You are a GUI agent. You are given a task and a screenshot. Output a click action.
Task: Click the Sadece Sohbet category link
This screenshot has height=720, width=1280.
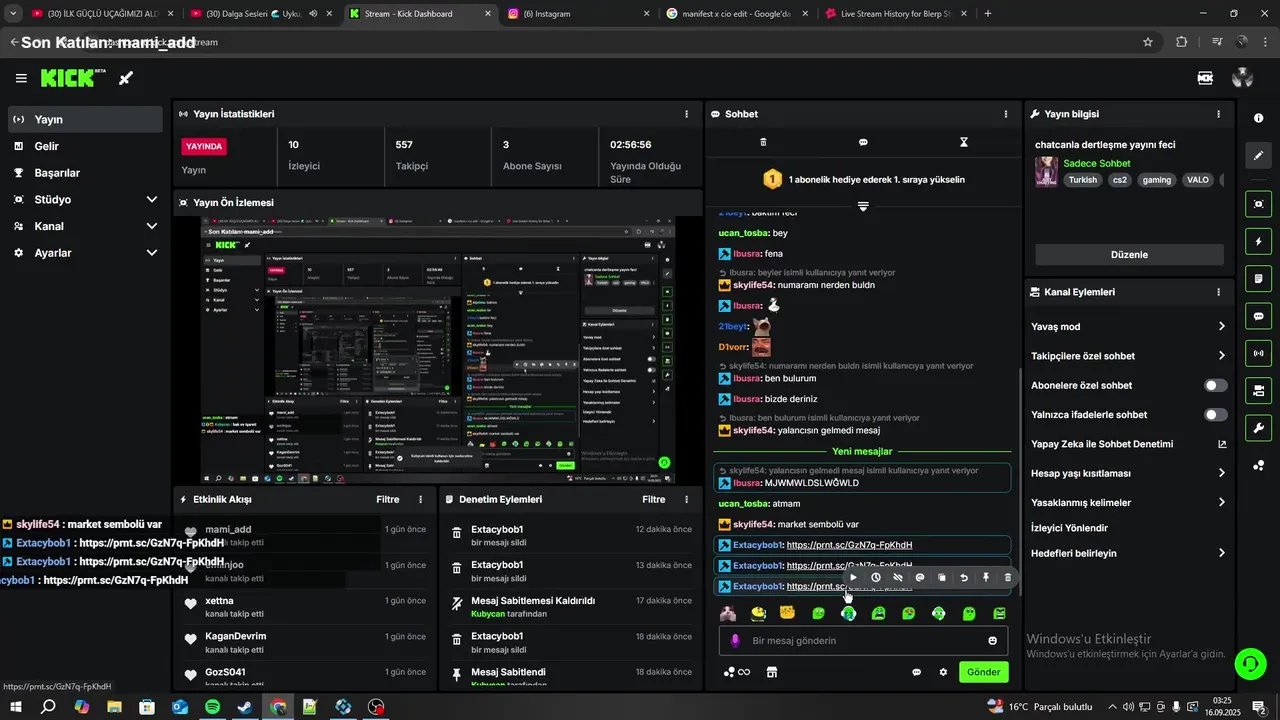[x=1096, y=163]
